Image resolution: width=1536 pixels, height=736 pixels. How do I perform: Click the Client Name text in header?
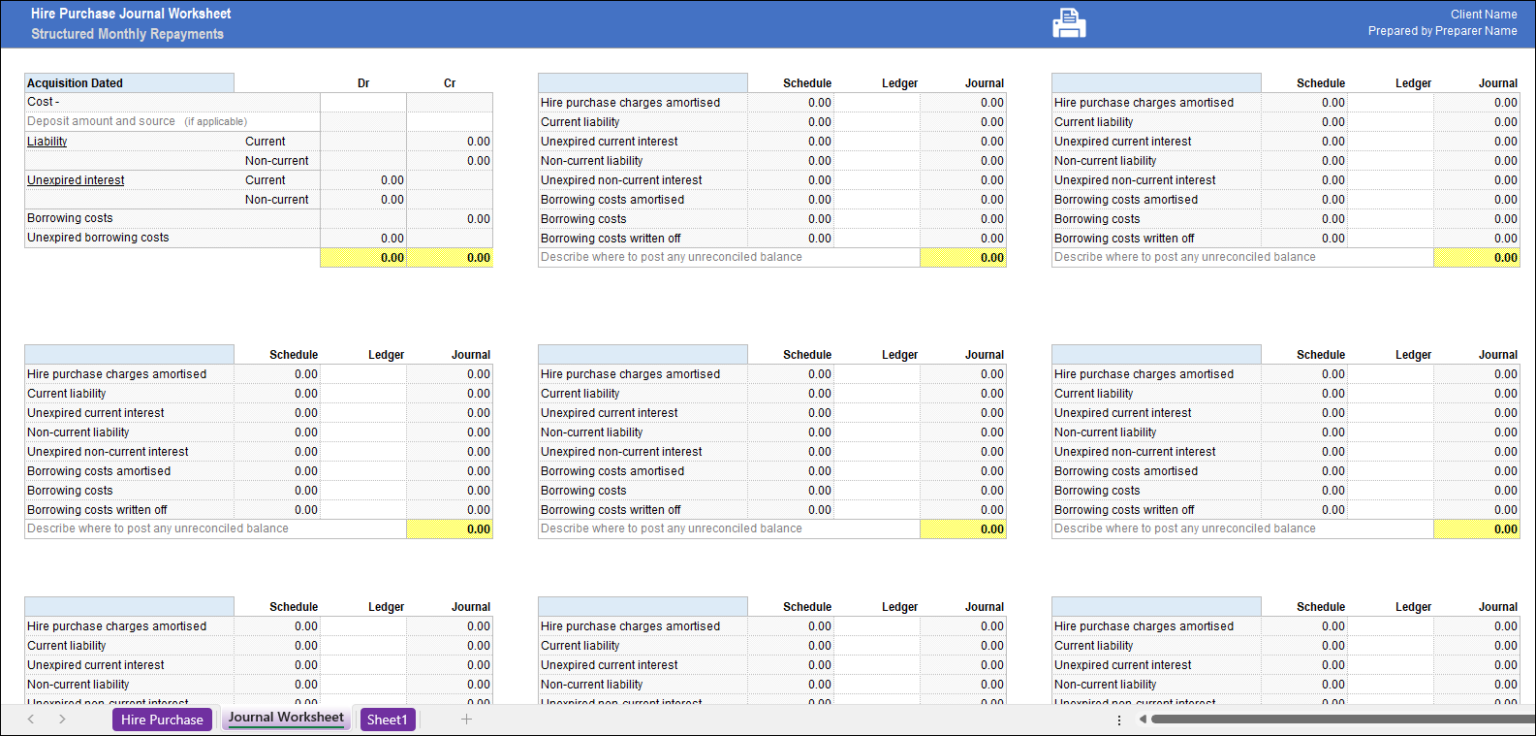[1483, 13]
